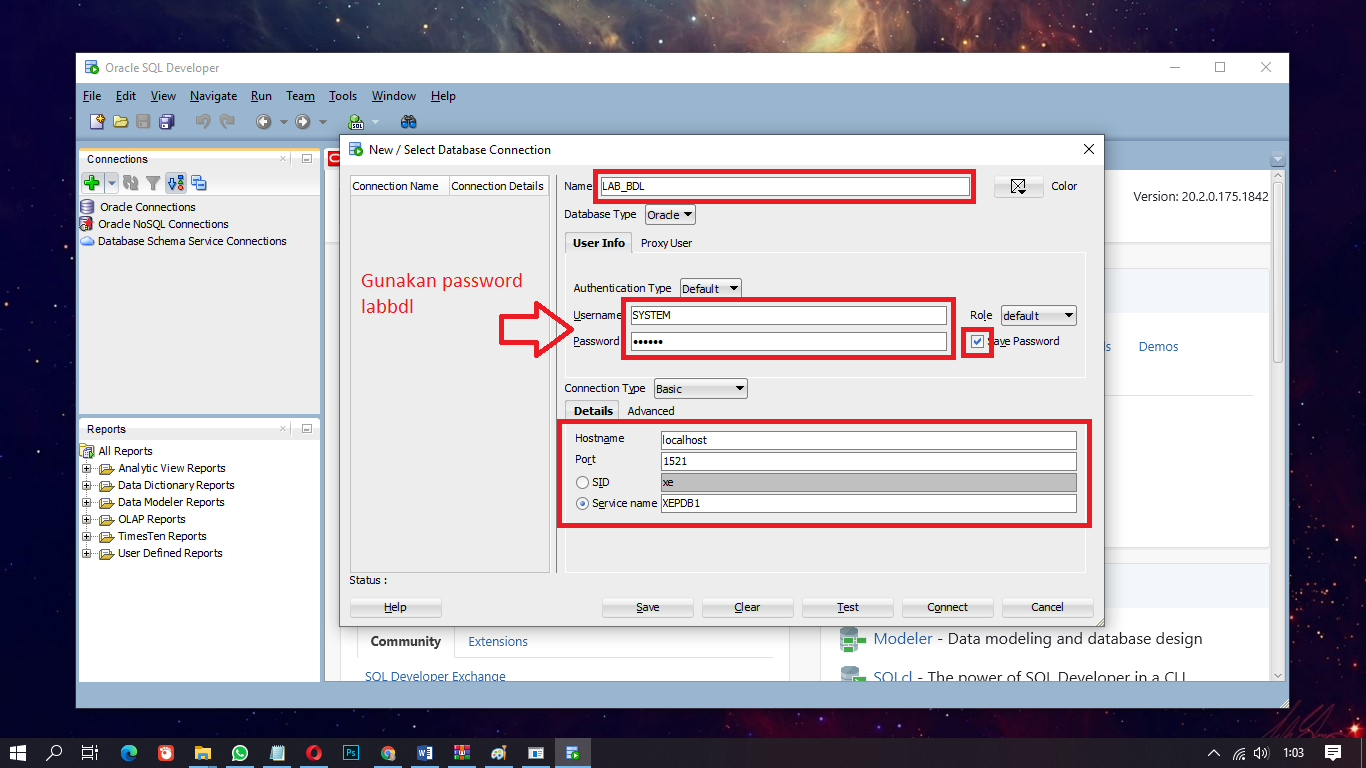The image size is (1366, 768).
Task: Open the SQL Worksheet toolbar icon
Action: 355,122
